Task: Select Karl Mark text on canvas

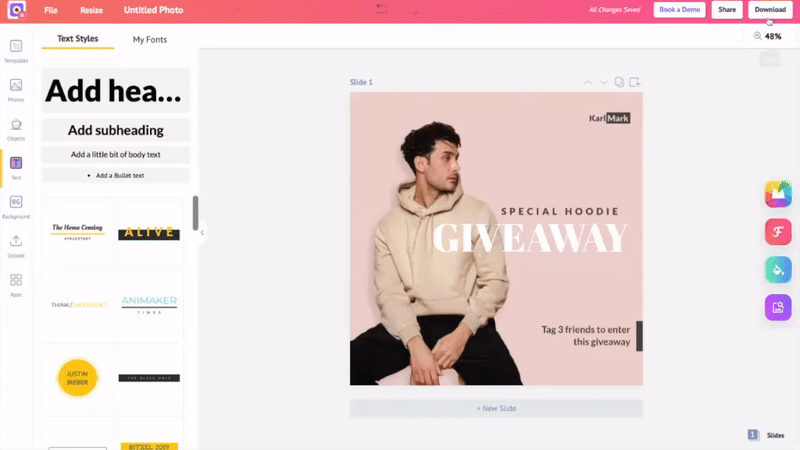Action: coord(609,118)
